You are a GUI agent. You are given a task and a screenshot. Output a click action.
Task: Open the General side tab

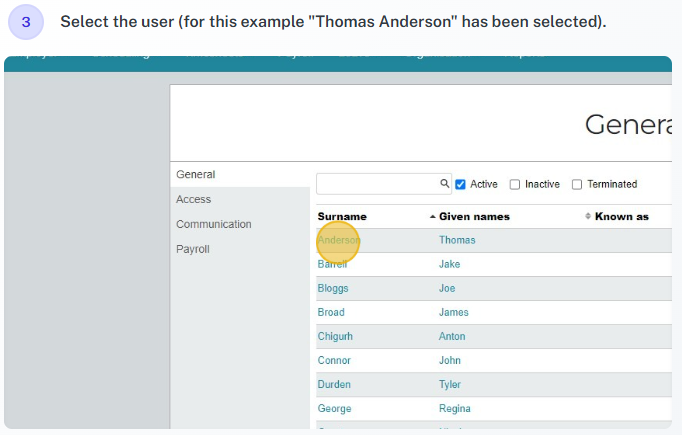tap(196, 174)
